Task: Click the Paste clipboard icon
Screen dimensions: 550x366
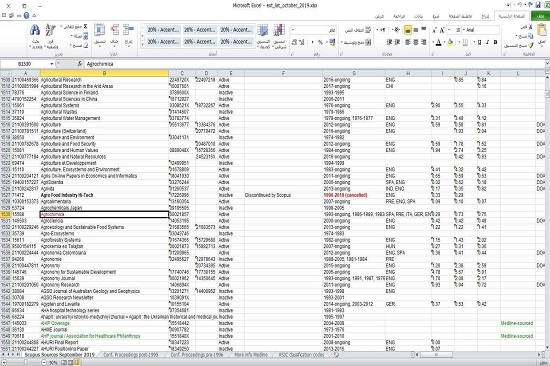Action: point(542,30)
